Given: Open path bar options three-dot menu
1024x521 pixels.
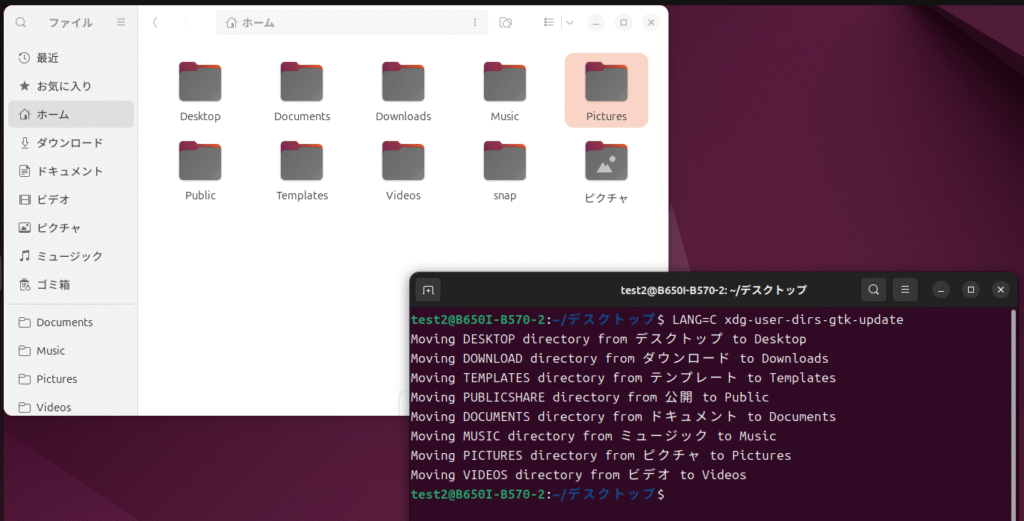Looking at the screenshot, I should pyautogui.click(x=475, y=22).
